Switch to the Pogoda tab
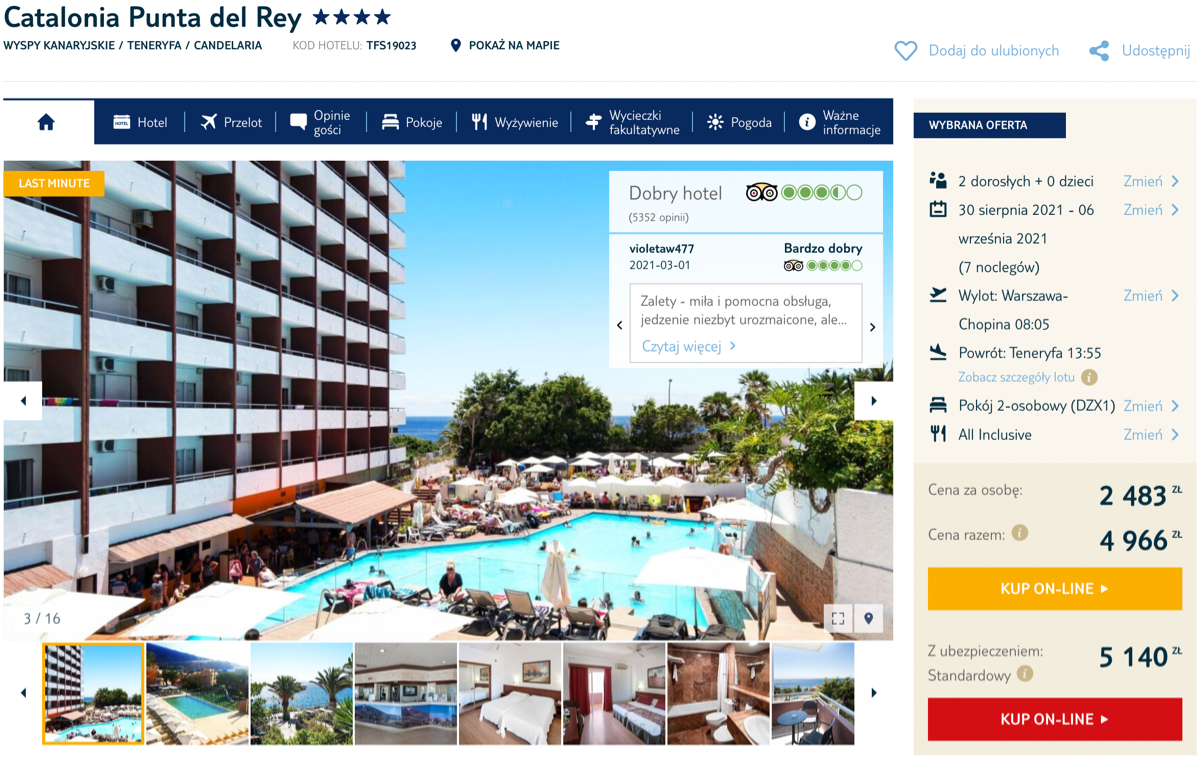 tap(739, 122)
